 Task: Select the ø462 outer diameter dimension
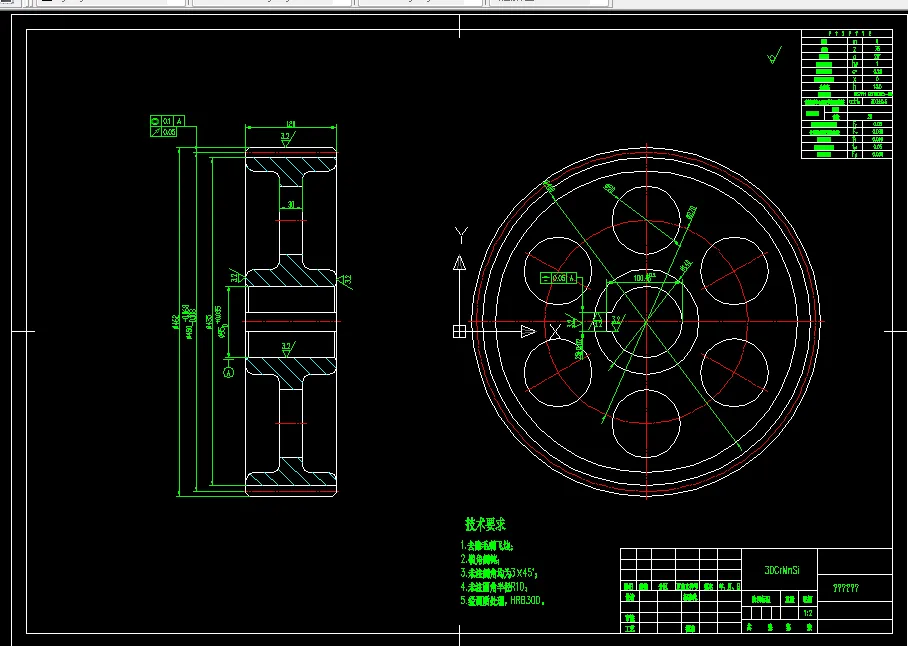(175, 322)
